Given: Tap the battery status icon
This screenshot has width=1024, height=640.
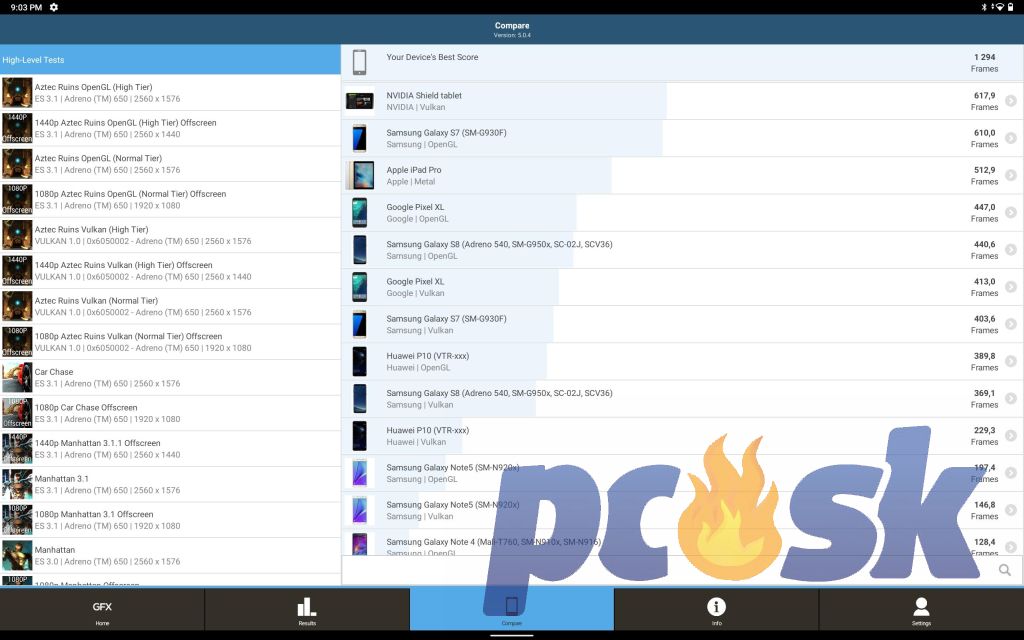Looking at the screenshot, I should click(x=1011, y=7).
